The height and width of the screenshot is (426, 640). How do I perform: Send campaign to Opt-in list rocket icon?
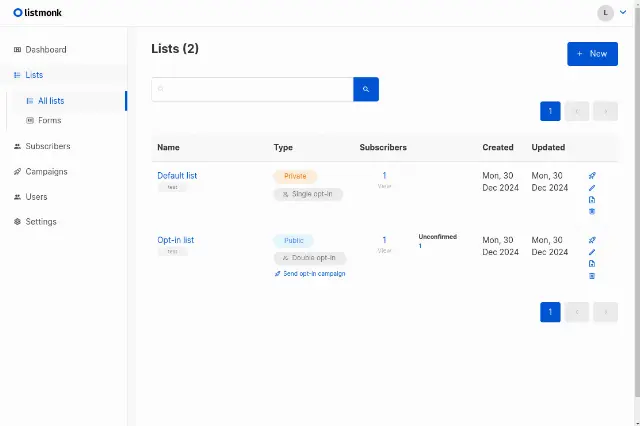click(592, 240)
